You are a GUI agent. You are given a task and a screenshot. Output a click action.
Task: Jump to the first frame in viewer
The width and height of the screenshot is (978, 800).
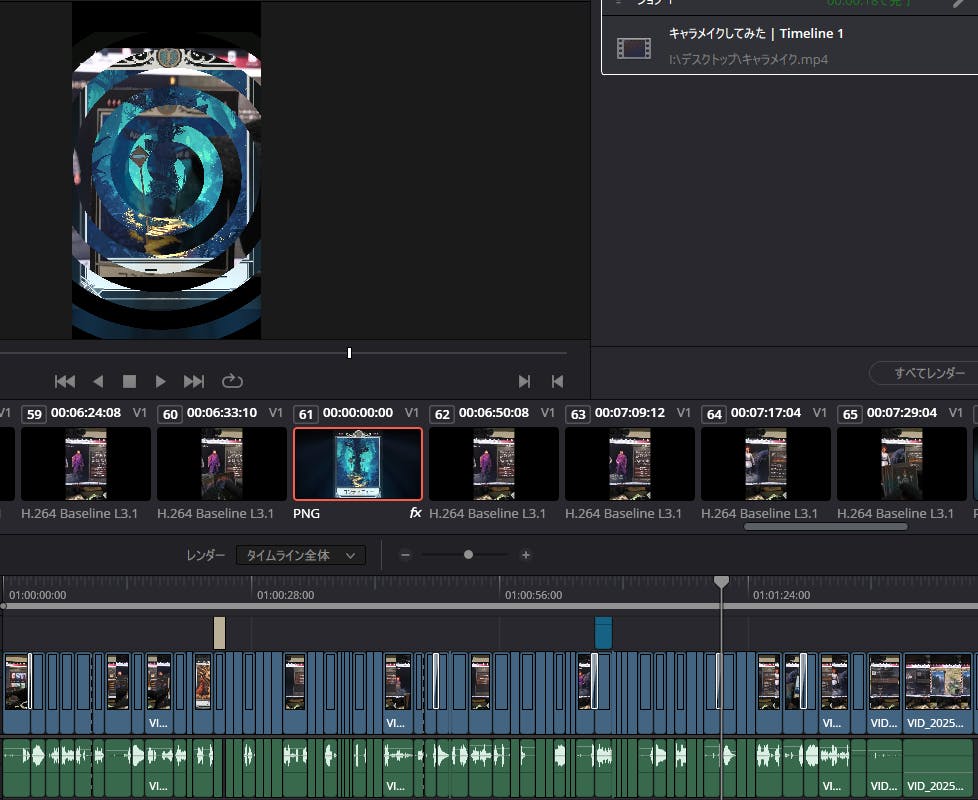coord(64,381)
